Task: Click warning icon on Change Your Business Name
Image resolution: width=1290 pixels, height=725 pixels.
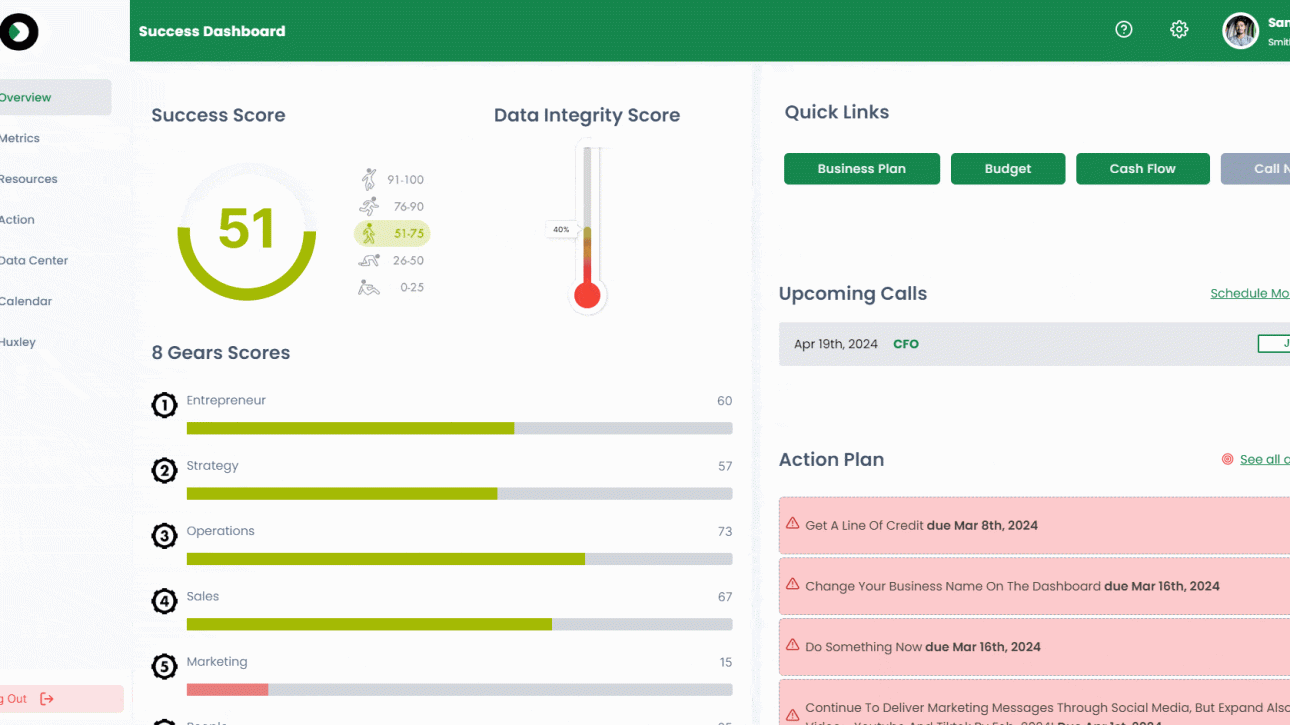Action: coord(792,584)
